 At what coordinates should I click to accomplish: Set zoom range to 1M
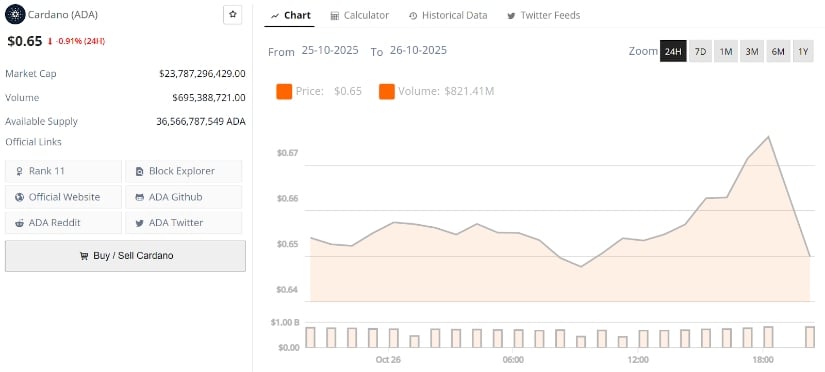coord(726,51)
